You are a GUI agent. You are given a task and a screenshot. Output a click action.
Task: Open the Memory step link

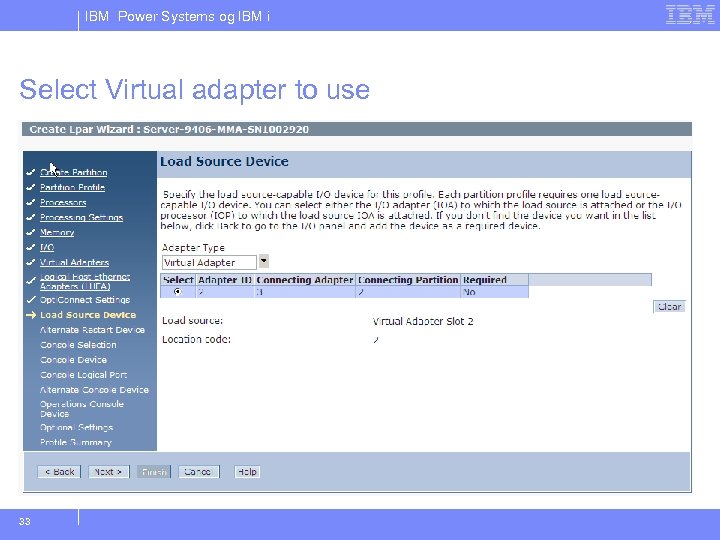[57, 232]
